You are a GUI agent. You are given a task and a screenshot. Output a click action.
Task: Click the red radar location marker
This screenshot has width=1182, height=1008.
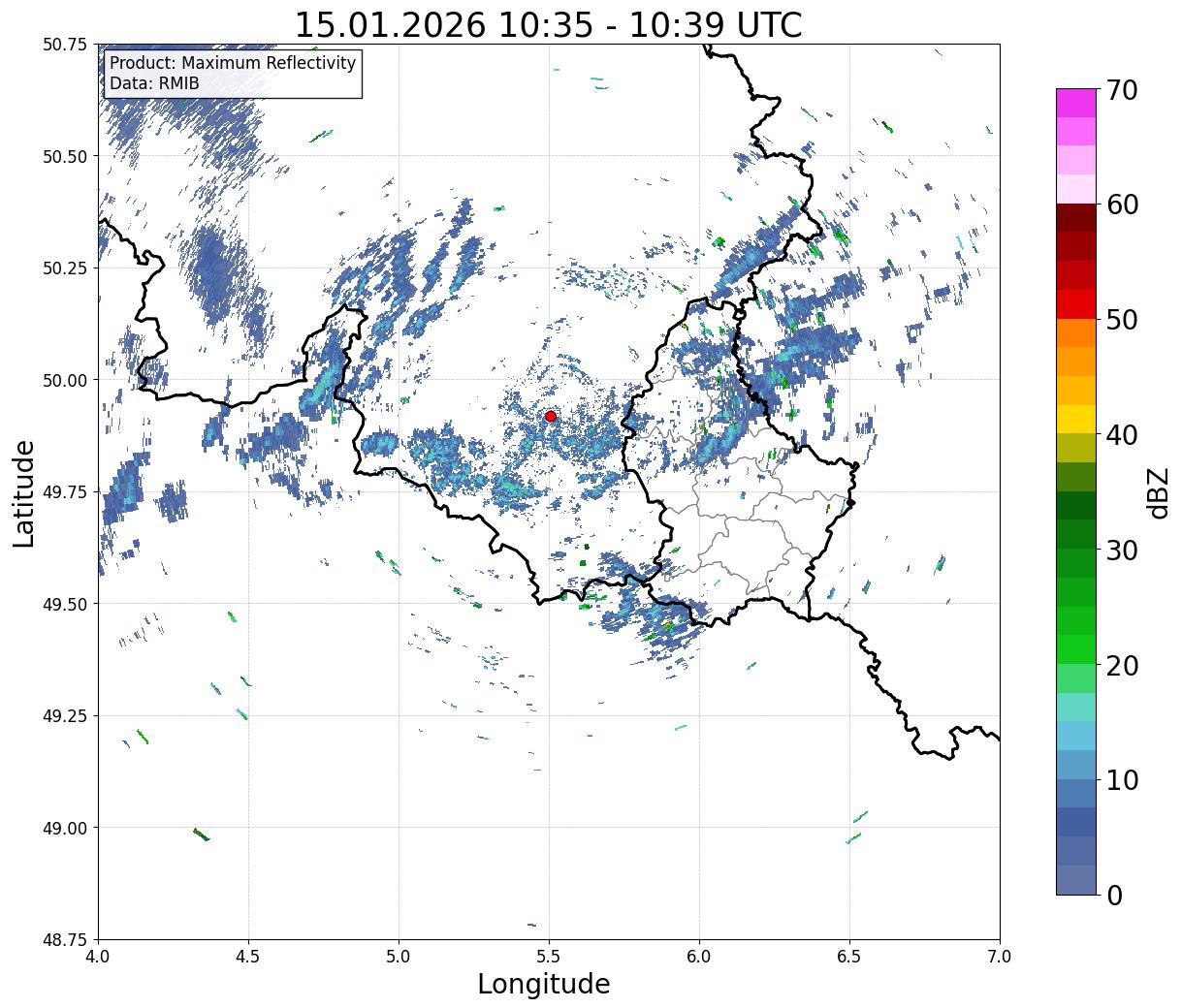tap(551, 416)
